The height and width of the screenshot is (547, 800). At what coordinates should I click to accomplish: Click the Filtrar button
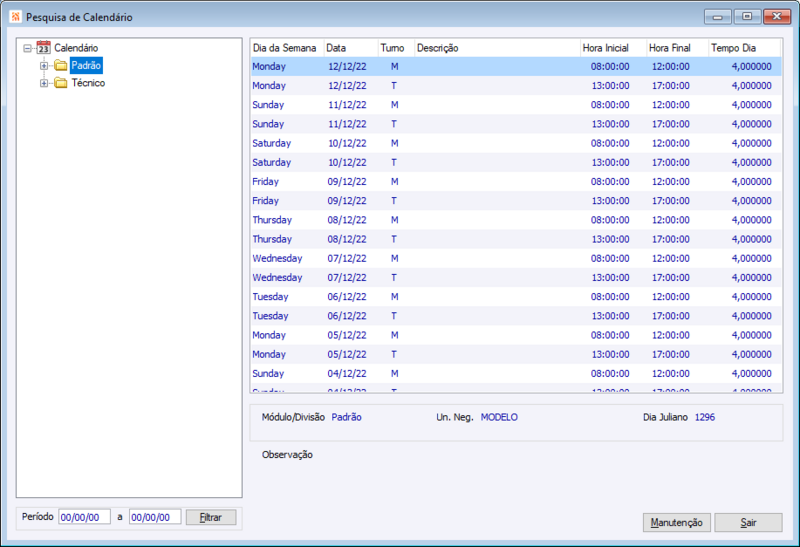click(x=211, y=517)
